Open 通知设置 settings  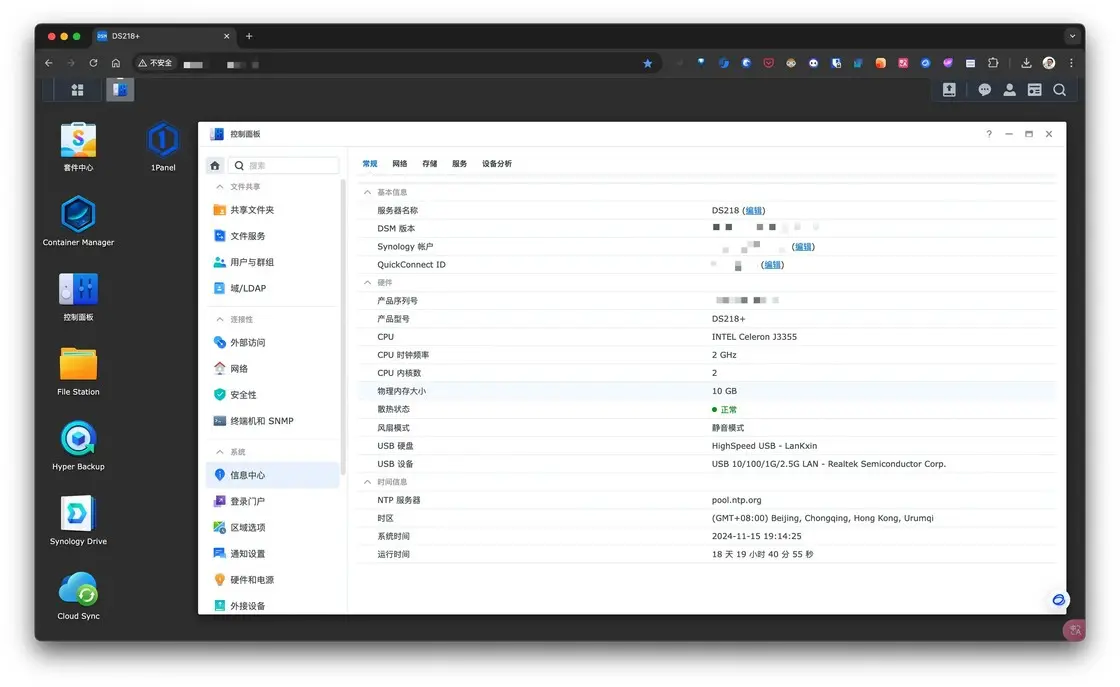point(273,553)
